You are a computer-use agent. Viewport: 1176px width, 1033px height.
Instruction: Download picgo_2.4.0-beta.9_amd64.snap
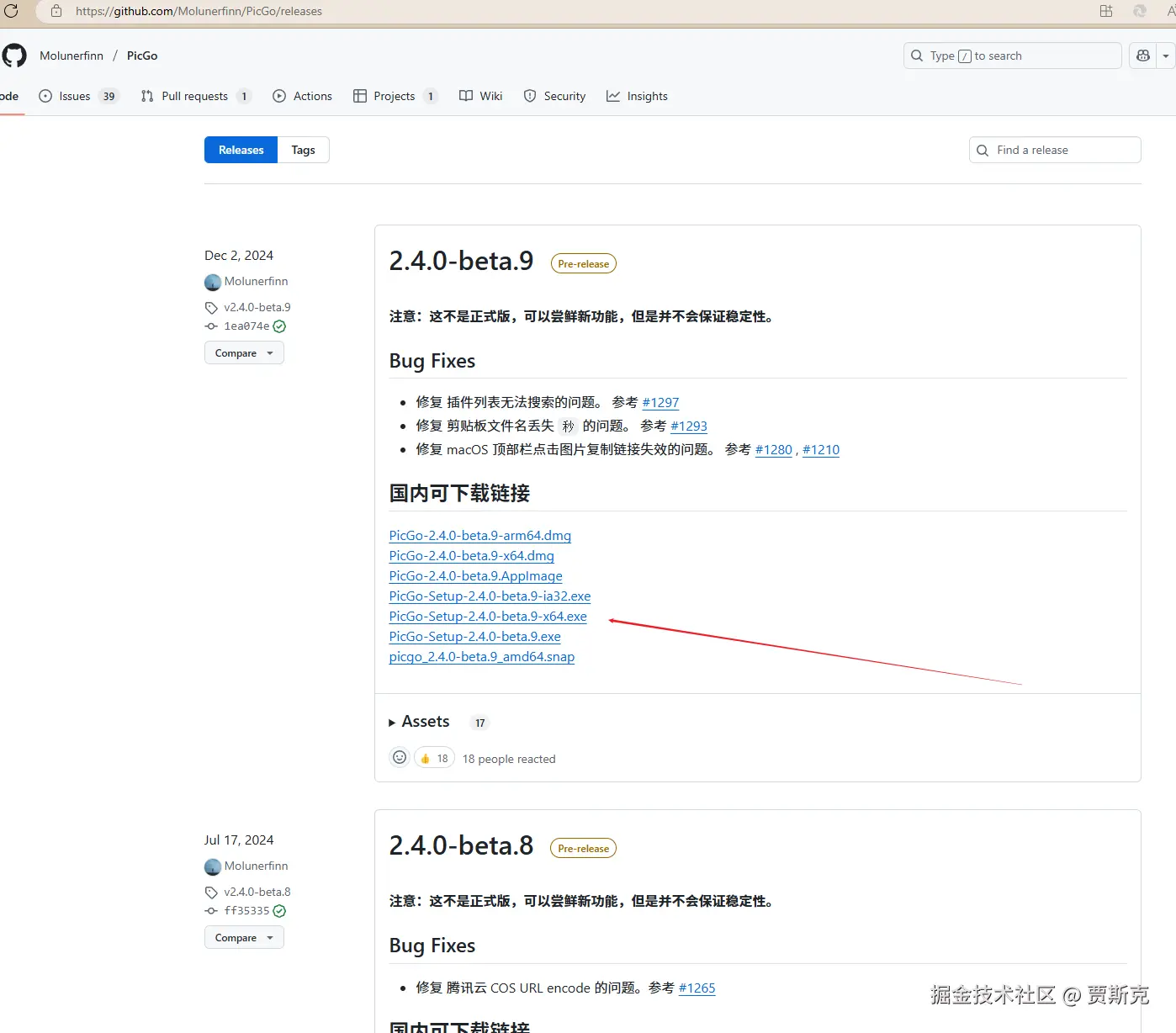coord(482,657)
